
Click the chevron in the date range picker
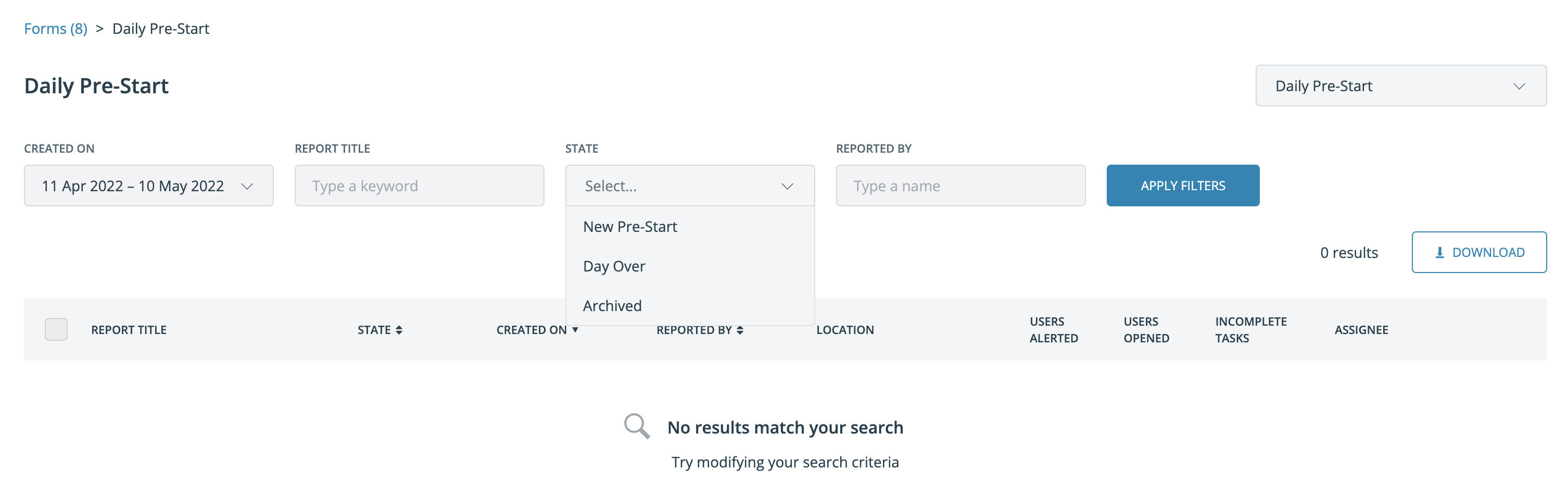point(247,186)
